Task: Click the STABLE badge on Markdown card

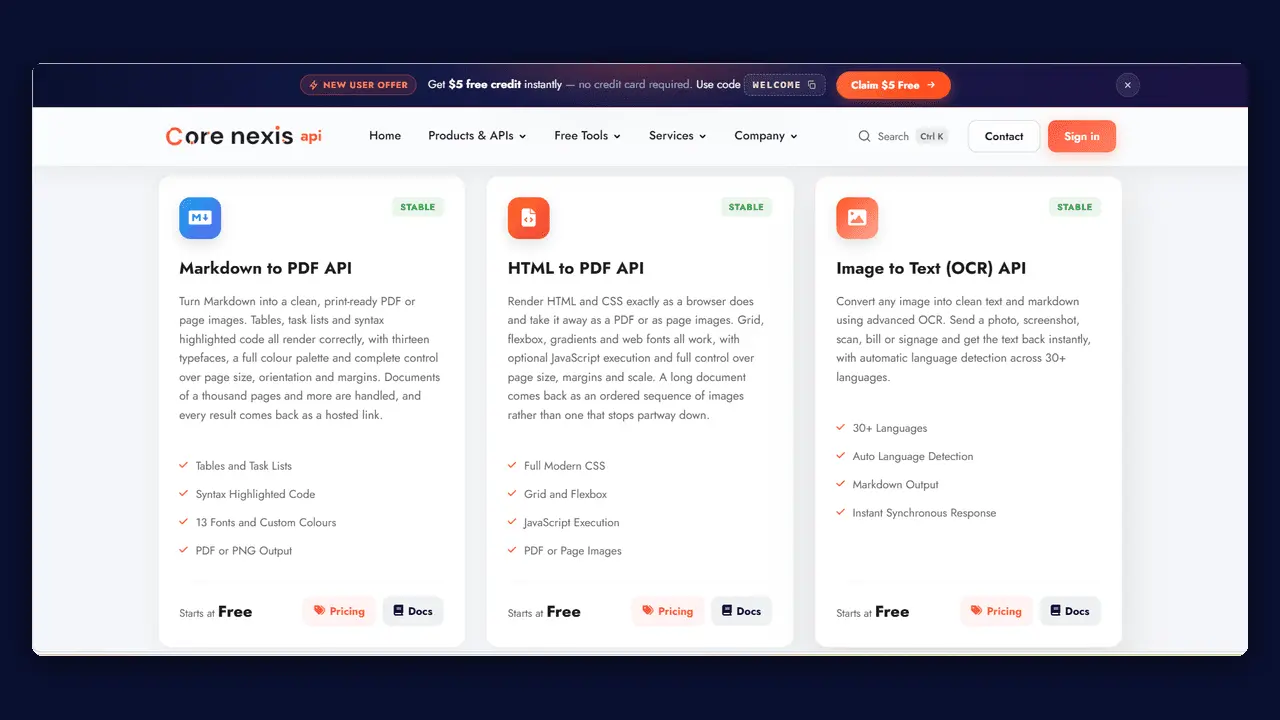Action: [x=418, y=207]
